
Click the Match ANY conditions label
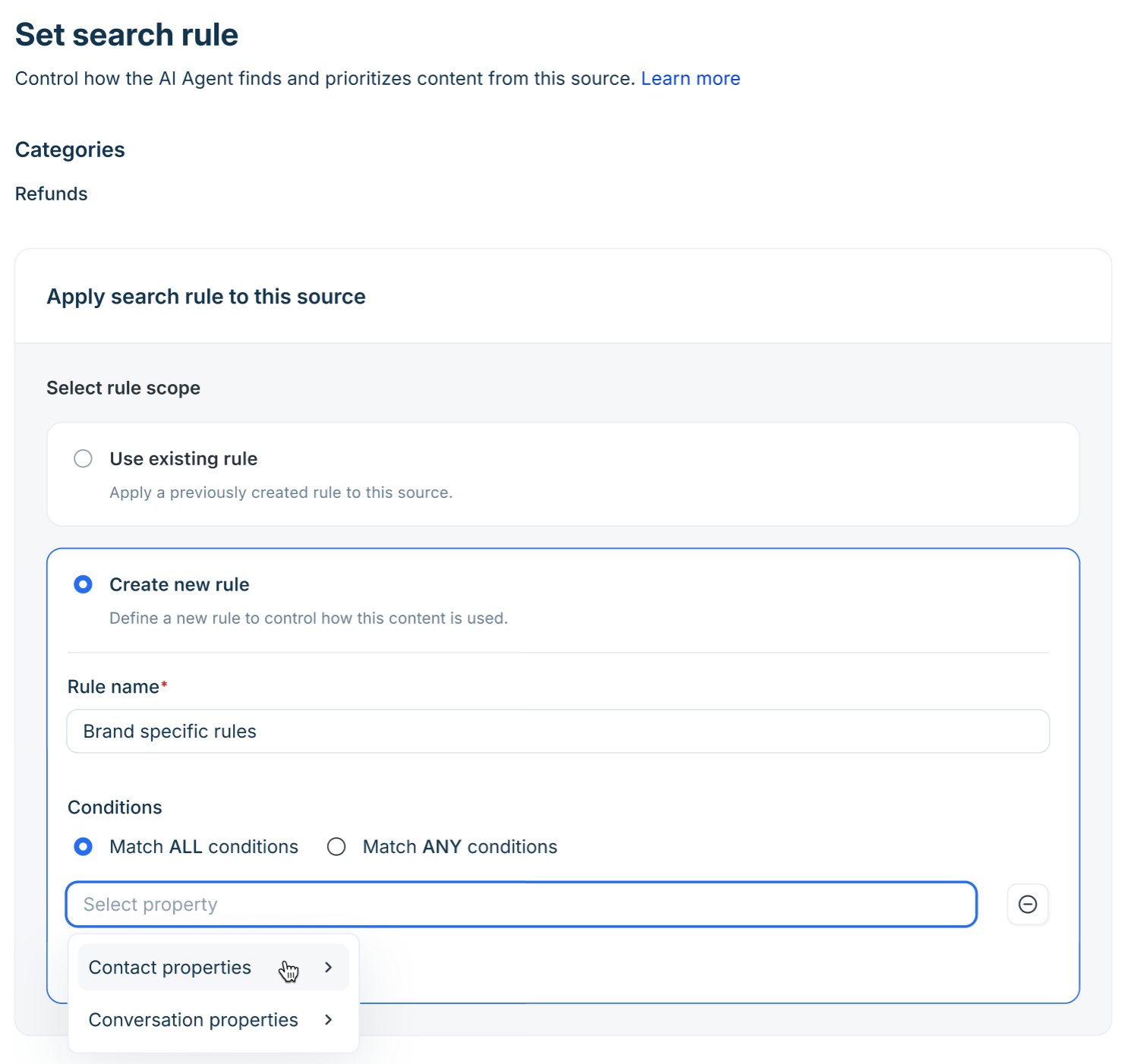pyautogui.click(x=460, y=846)
